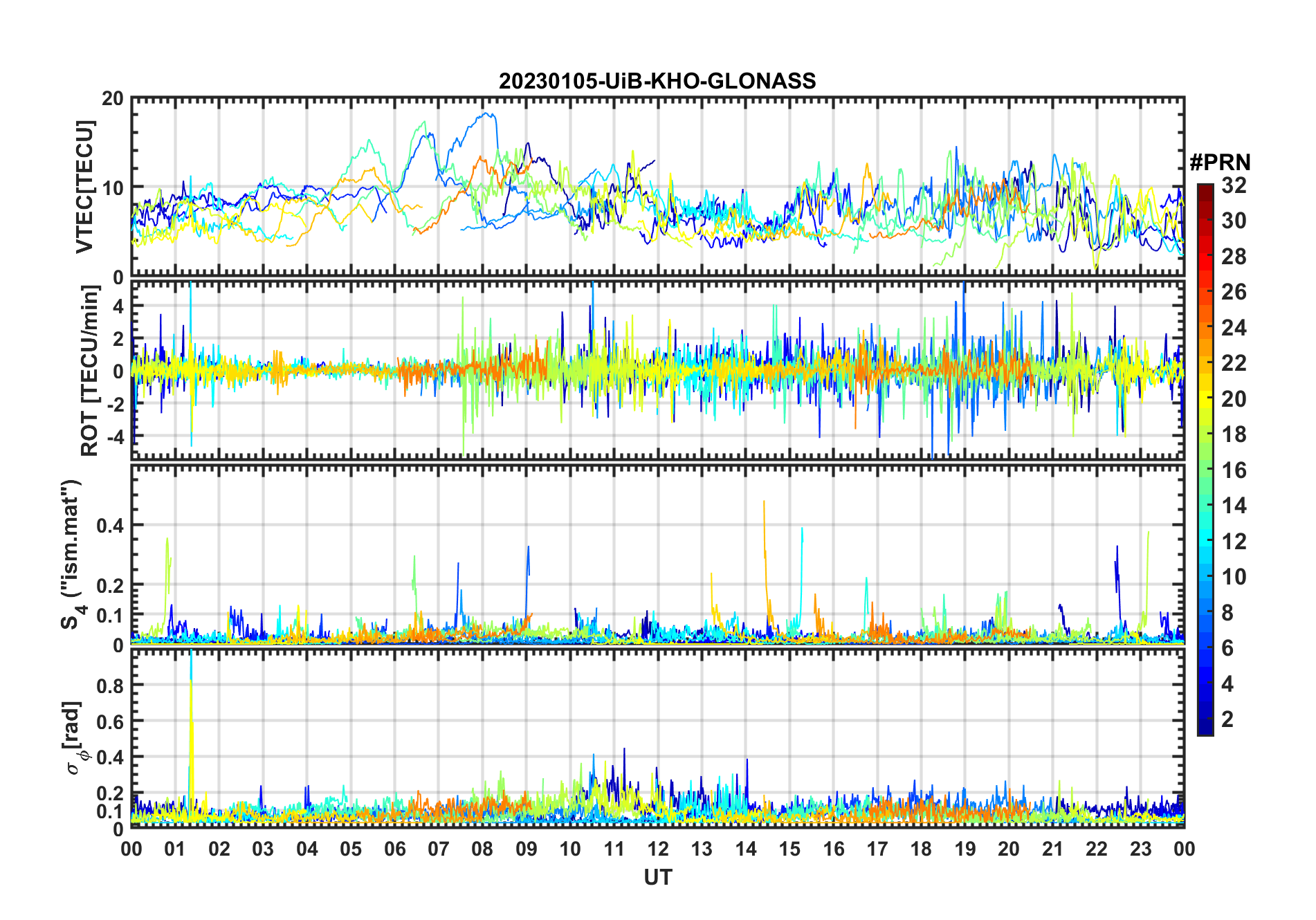Click the x-axis hour tick "07"
This screenshot has height=920, width=1316.
pos(439,849)
